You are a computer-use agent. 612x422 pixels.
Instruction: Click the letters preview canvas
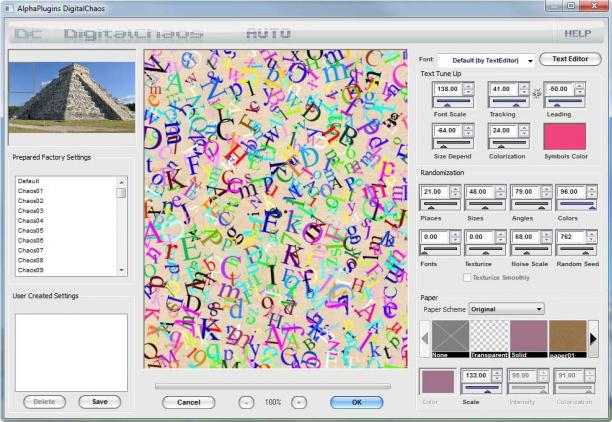(276, 208)
